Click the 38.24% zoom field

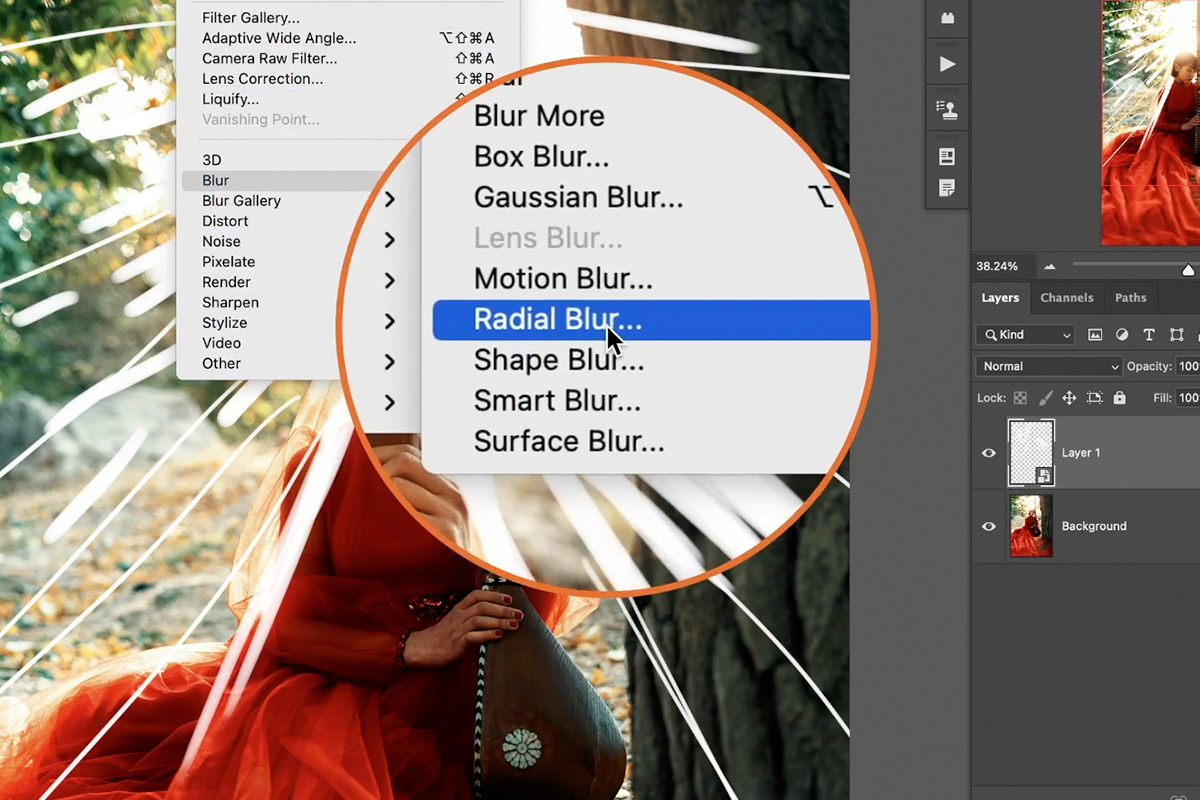tap(998, 267)
